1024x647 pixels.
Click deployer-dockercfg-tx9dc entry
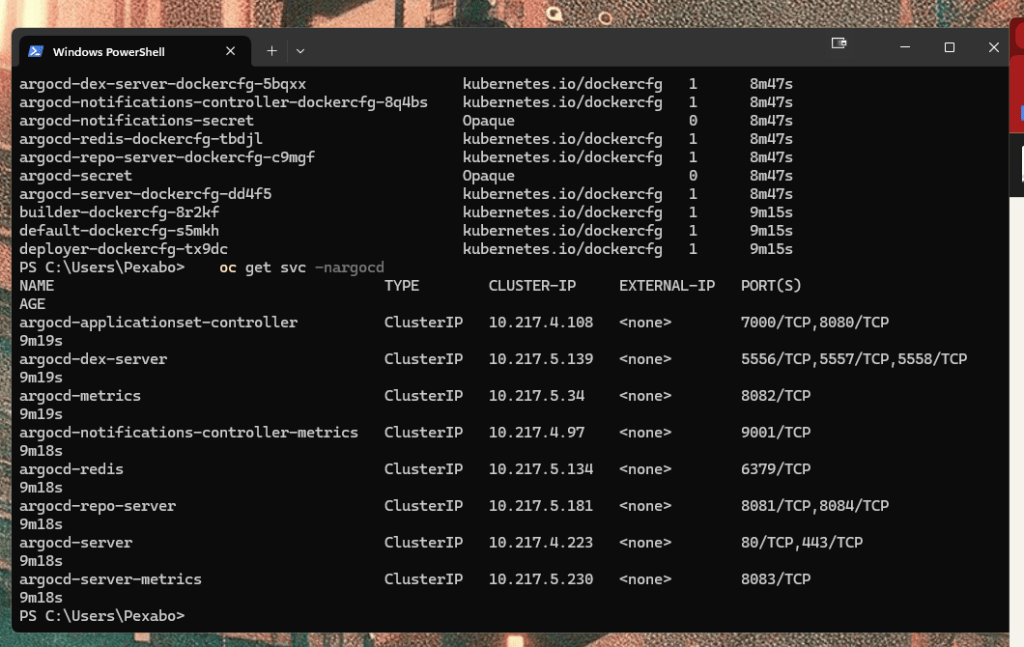(x=123, y=249)
